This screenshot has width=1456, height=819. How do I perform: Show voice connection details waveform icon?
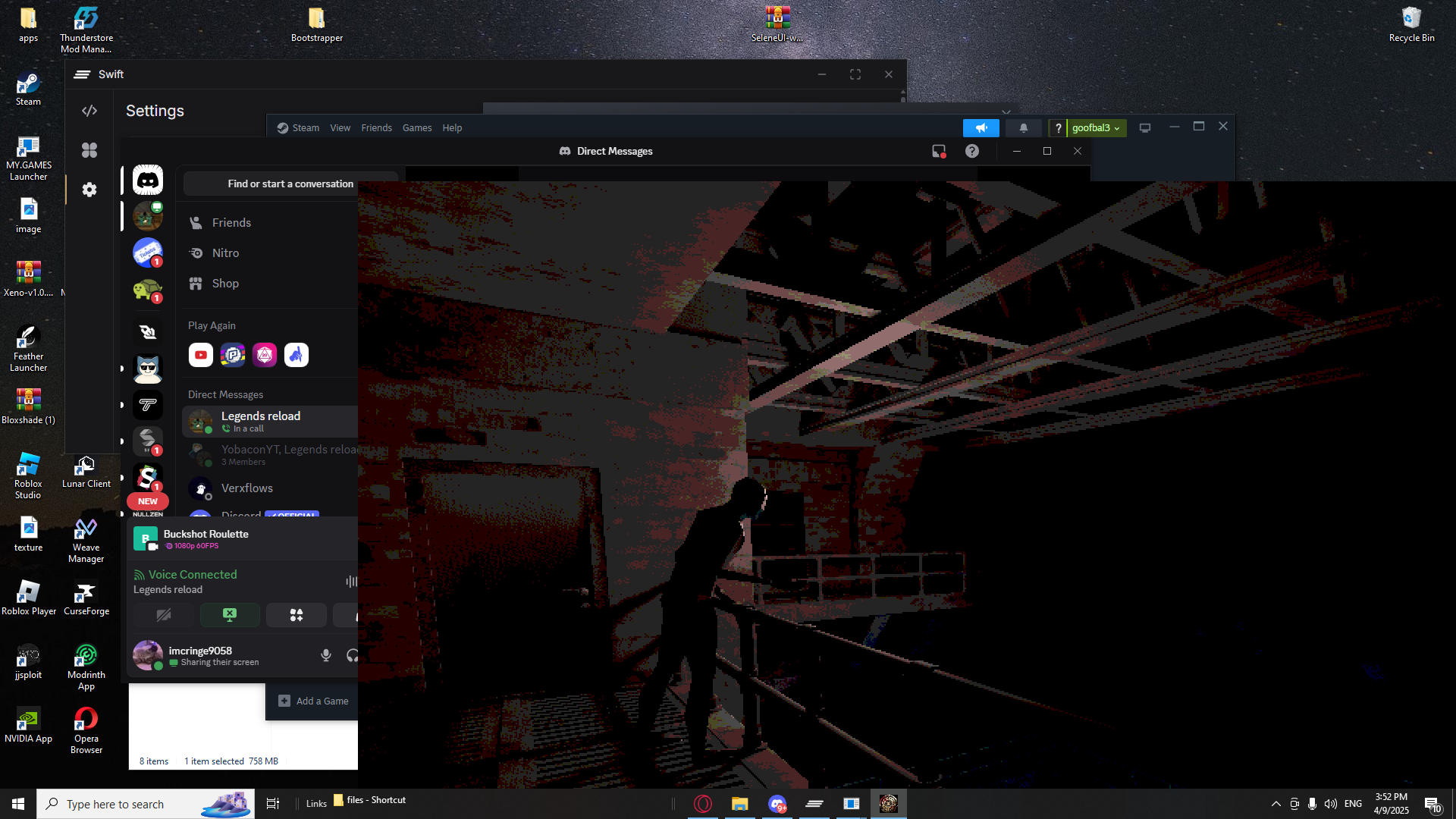[x=351, y=582]
